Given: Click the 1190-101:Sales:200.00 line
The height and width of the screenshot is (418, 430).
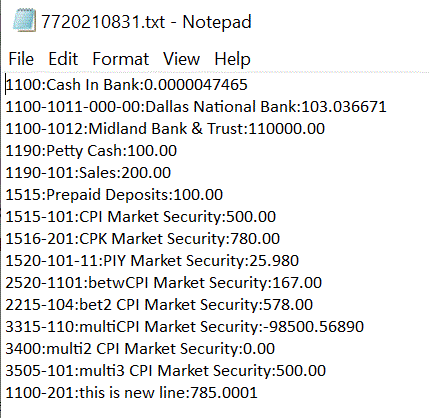Looking at the screenshot, I should pyautogui.click(x=88, y=173).
